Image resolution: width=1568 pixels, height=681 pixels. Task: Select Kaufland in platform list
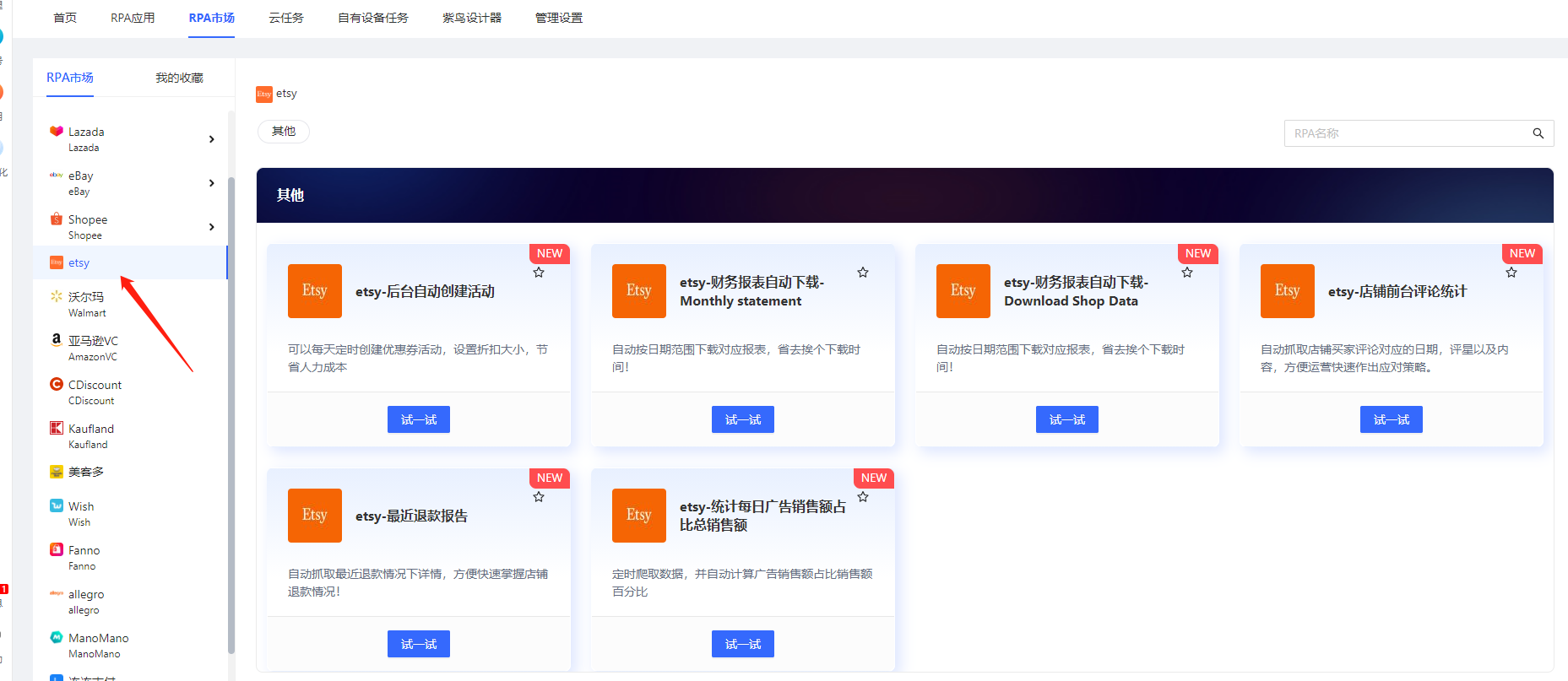130,436
